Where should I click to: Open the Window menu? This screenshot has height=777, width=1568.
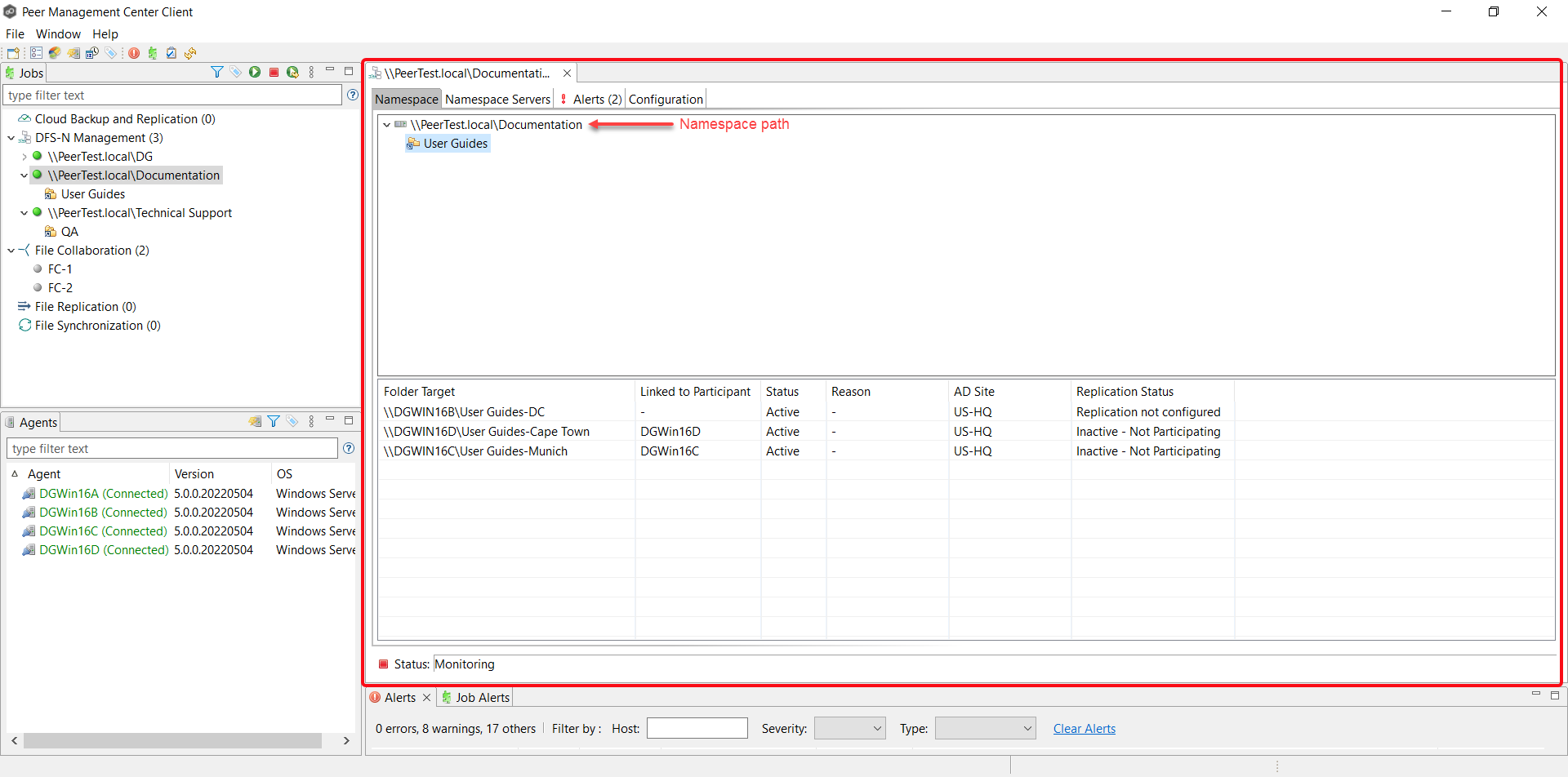[x=58, y=33]
